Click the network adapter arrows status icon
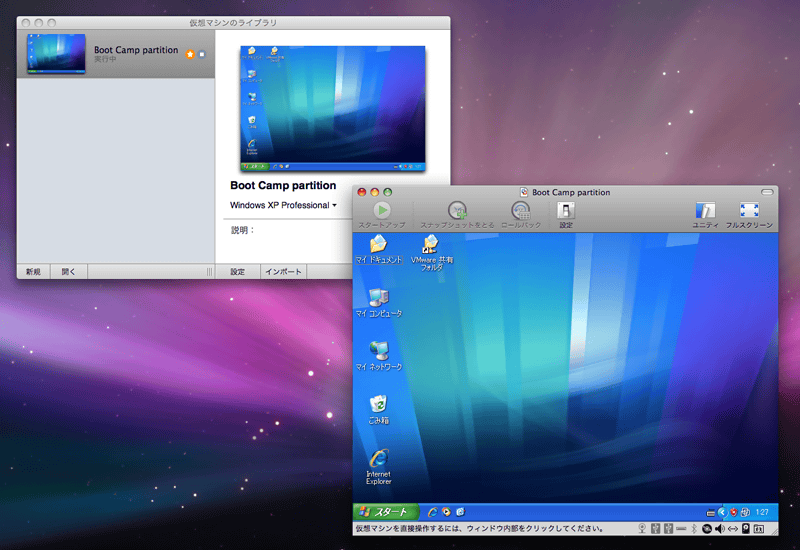Viewport: 800px width, 550px height. (733, 529)
